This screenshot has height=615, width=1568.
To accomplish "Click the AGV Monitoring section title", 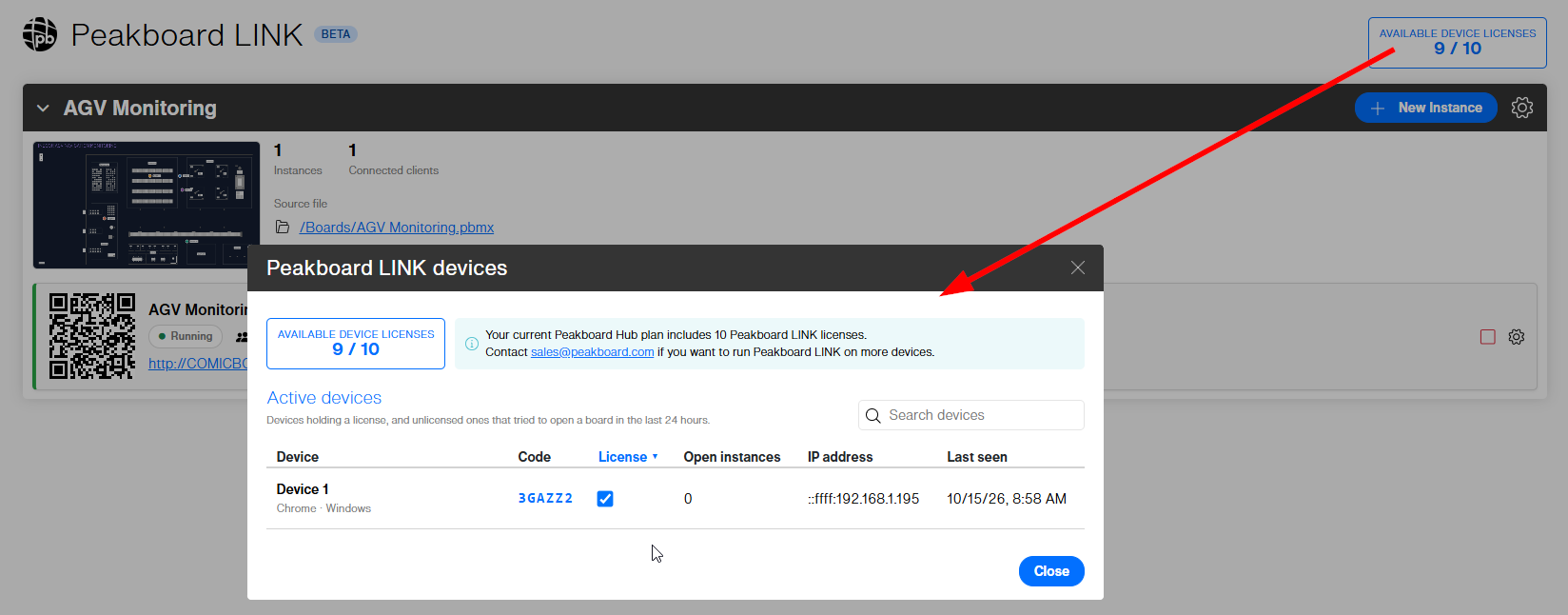I will (x=140, y=109).
